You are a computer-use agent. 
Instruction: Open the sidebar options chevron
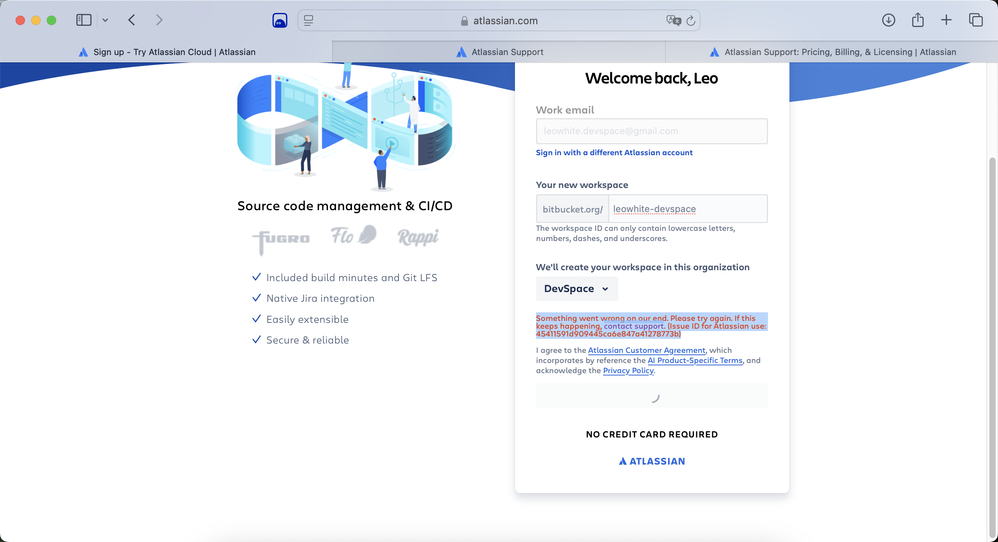coord(105,20)
